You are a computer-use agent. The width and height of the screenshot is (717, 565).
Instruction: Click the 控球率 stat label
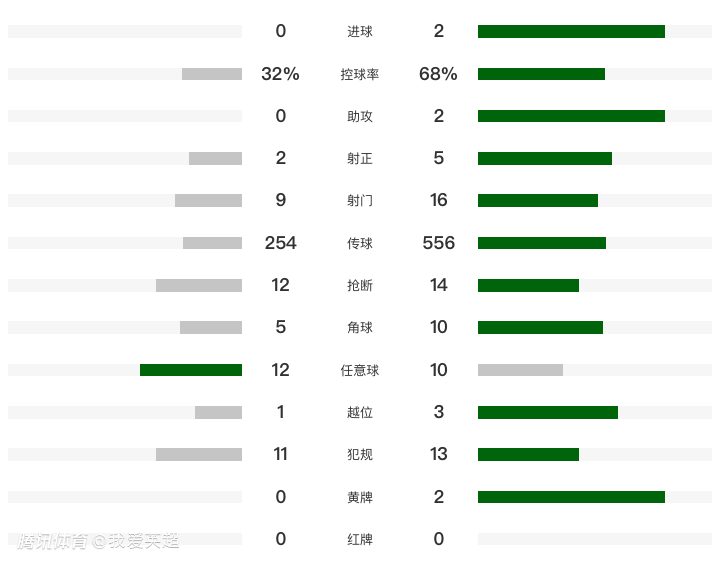[360, 74]
